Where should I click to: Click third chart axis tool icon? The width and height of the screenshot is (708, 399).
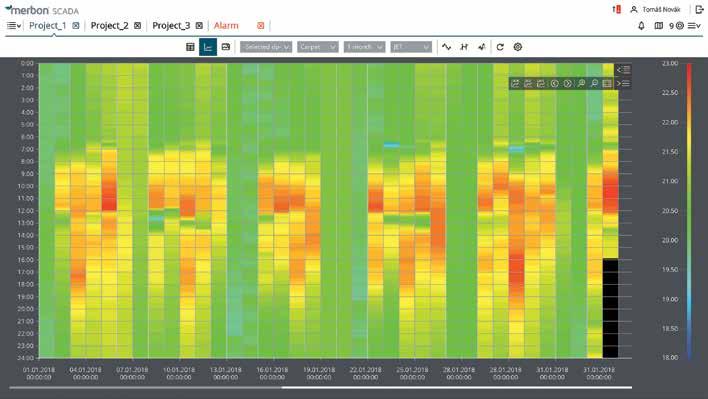pos(541,84)
